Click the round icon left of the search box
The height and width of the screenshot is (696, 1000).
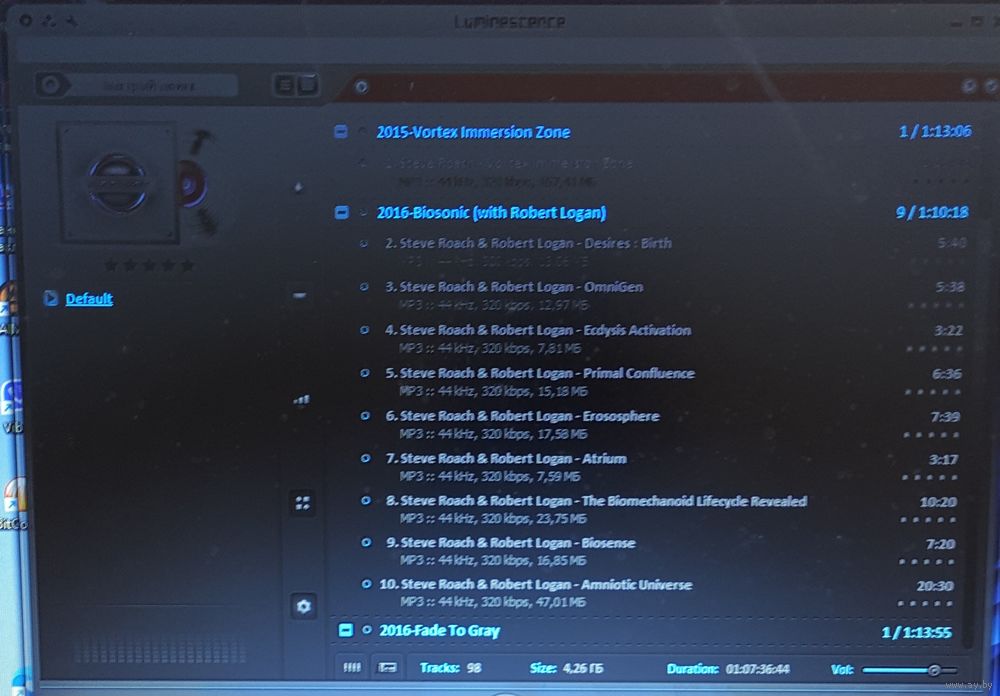pyautogui.click(x=51, y=85)
